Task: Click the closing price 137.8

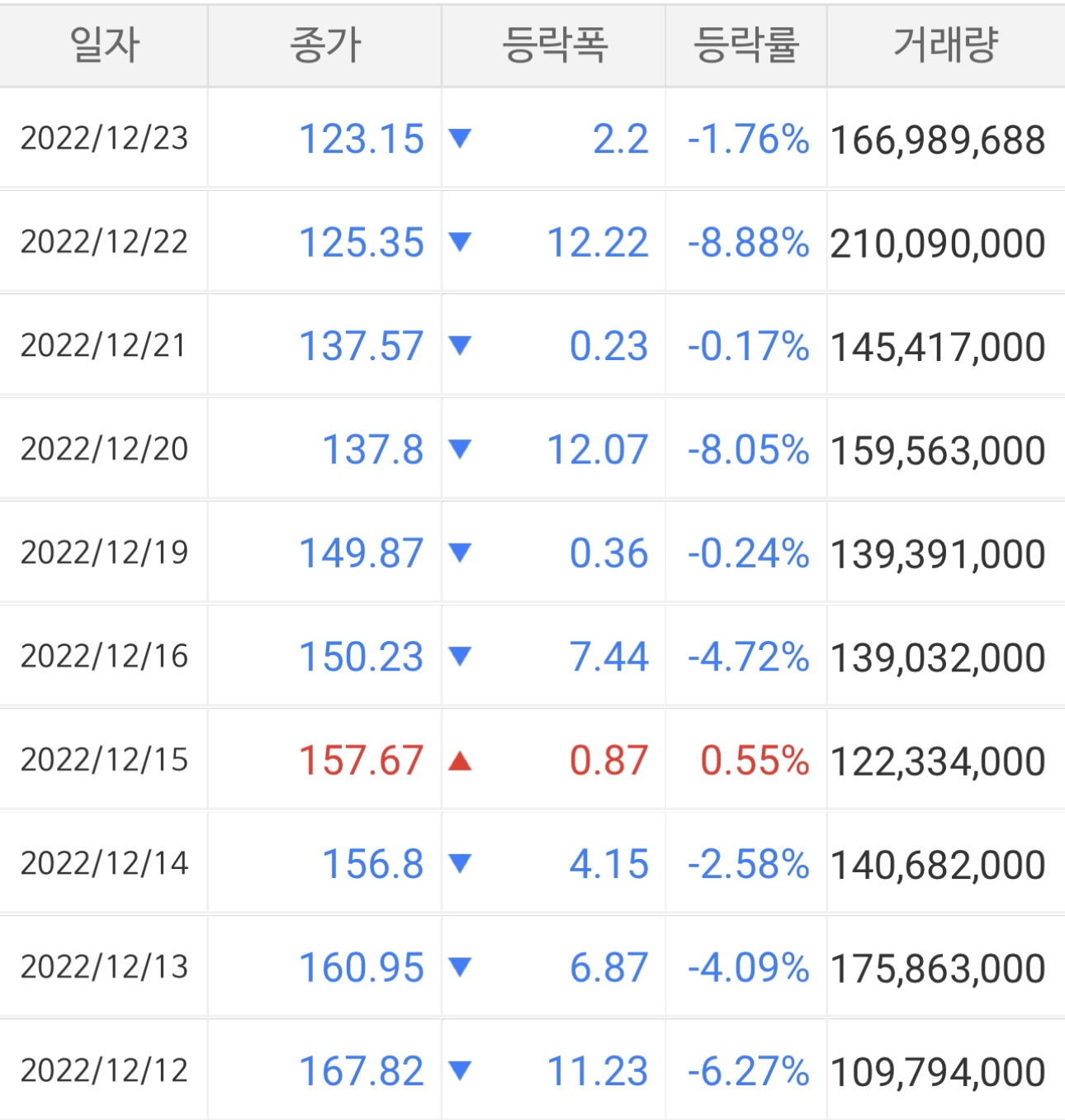Action: 373,450
